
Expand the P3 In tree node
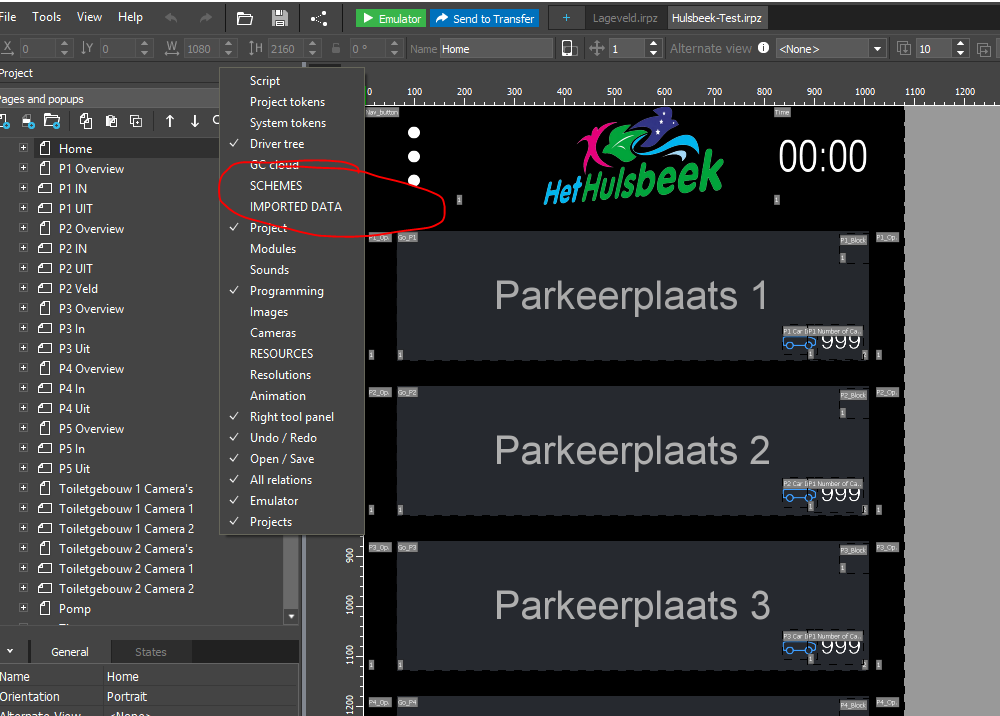(x=24, y=328)
